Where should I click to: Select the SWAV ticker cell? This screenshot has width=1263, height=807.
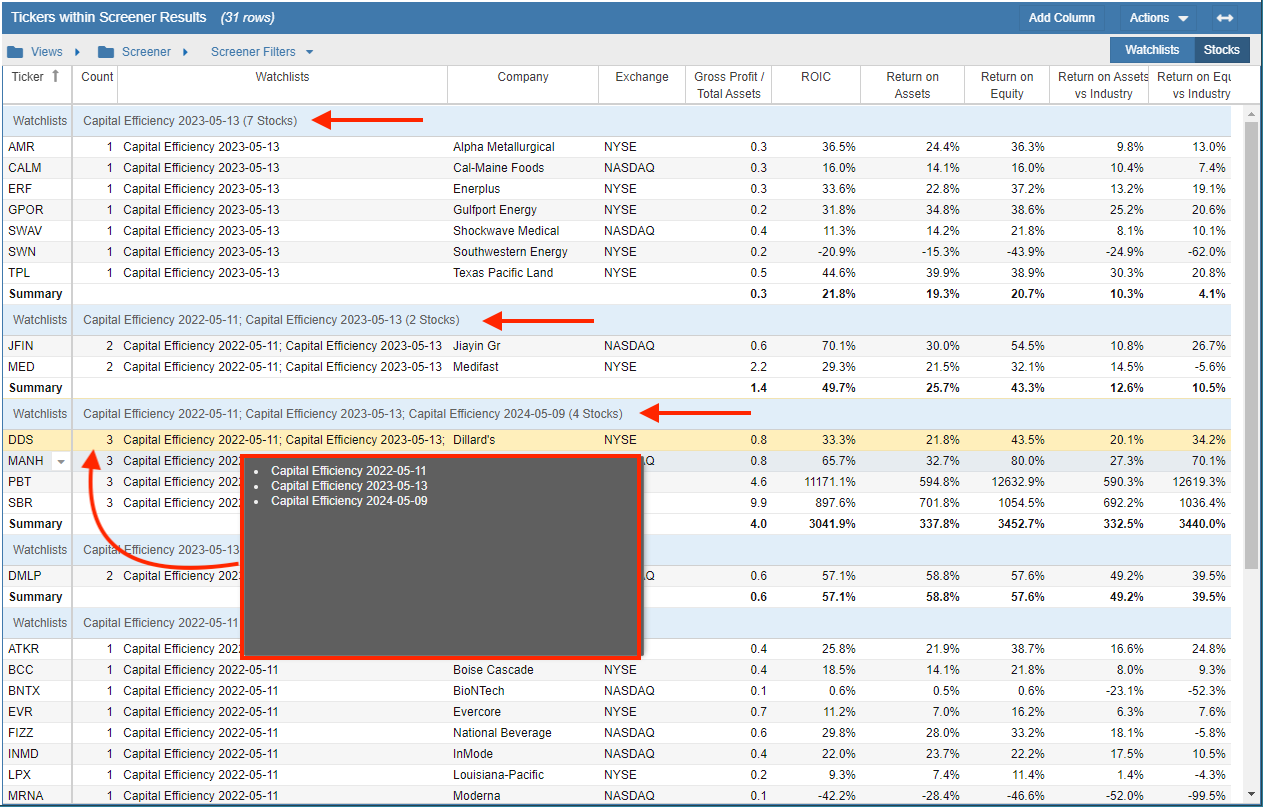(x=37, y=231)
